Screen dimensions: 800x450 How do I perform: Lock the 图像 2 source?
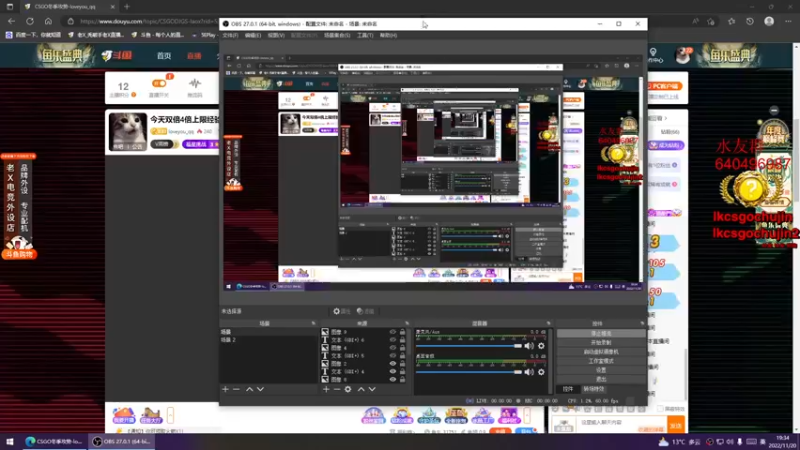[403, 364]
